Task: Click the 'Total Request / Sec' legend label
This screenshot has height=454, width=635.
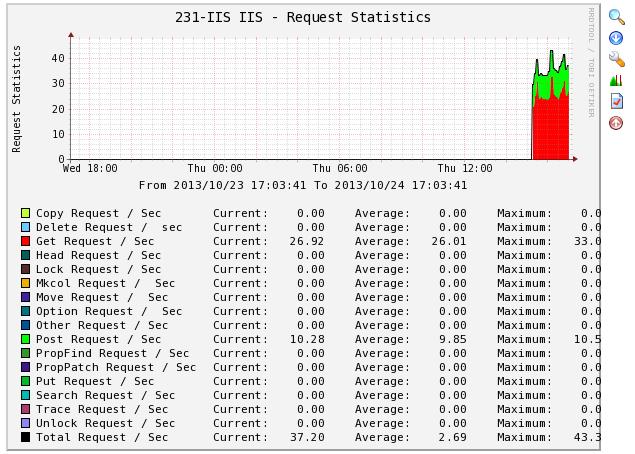Action: pyautogui.click(x=102, y=437)
